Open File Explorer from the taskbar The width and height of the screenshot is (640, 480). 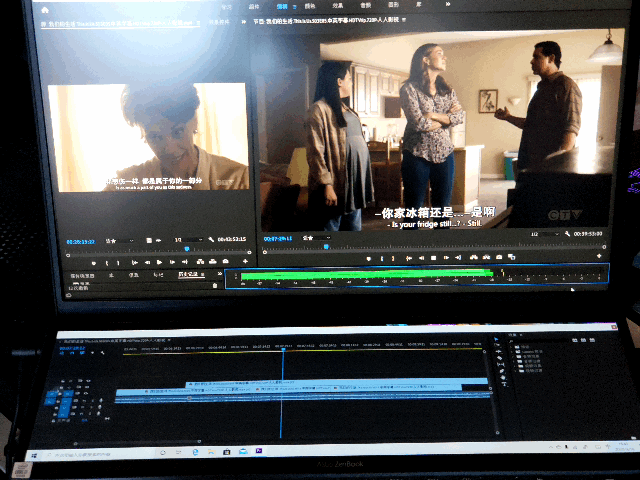point(211,452)
